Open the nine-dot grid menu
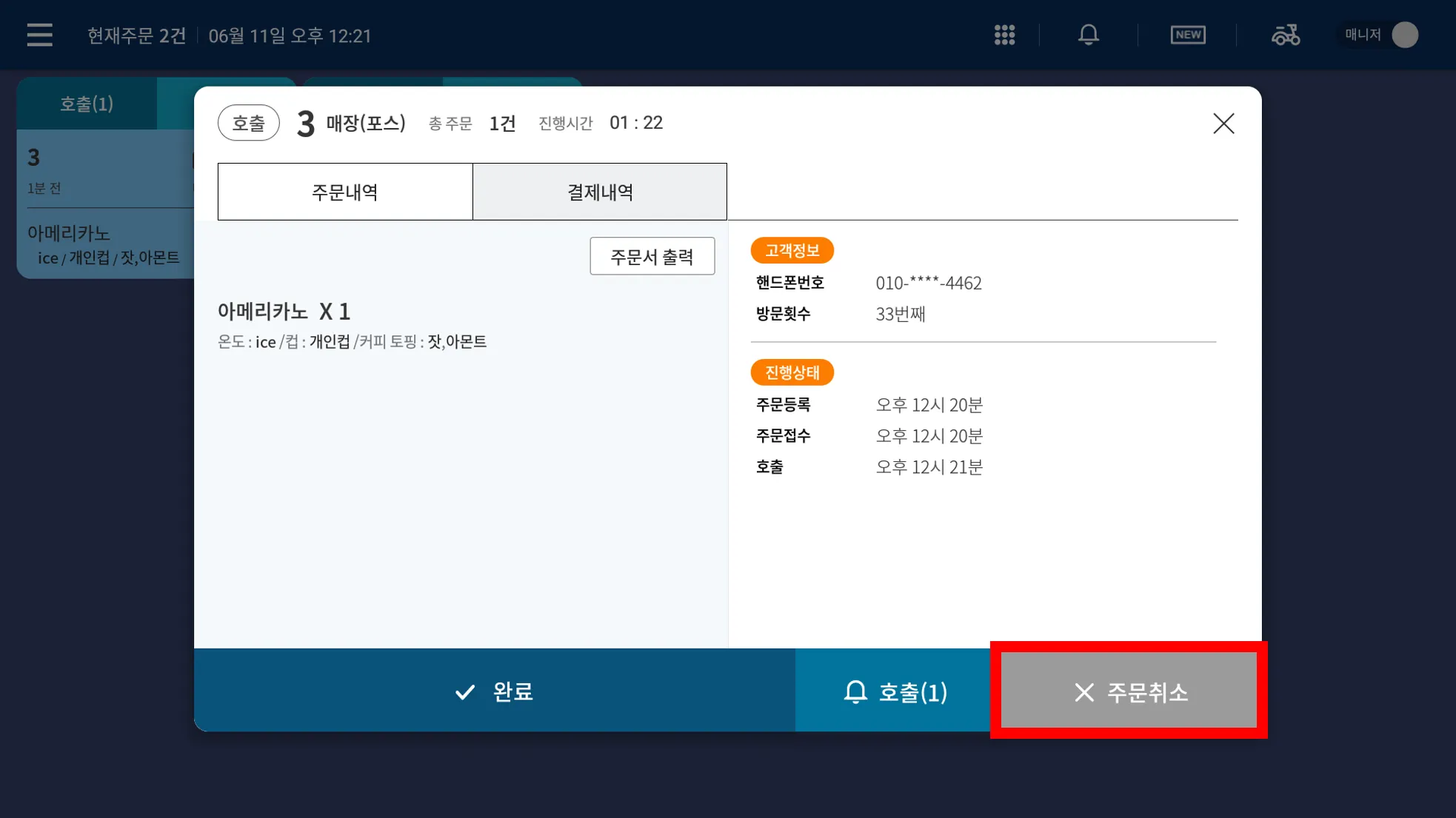The width and height of the screenshot is (1456, 818). click(1004, 35)
